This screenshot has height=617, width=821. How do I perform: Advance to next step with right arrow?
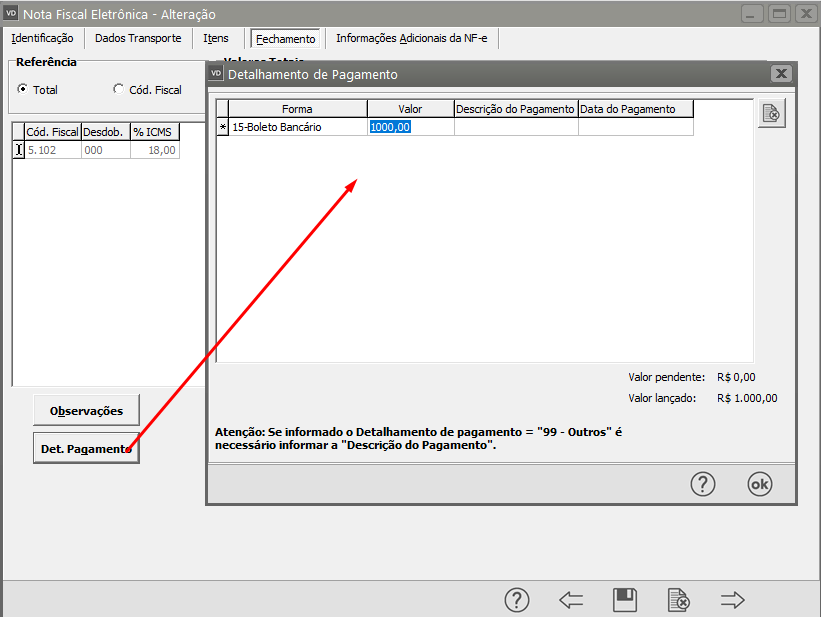(x=733, y=599)
